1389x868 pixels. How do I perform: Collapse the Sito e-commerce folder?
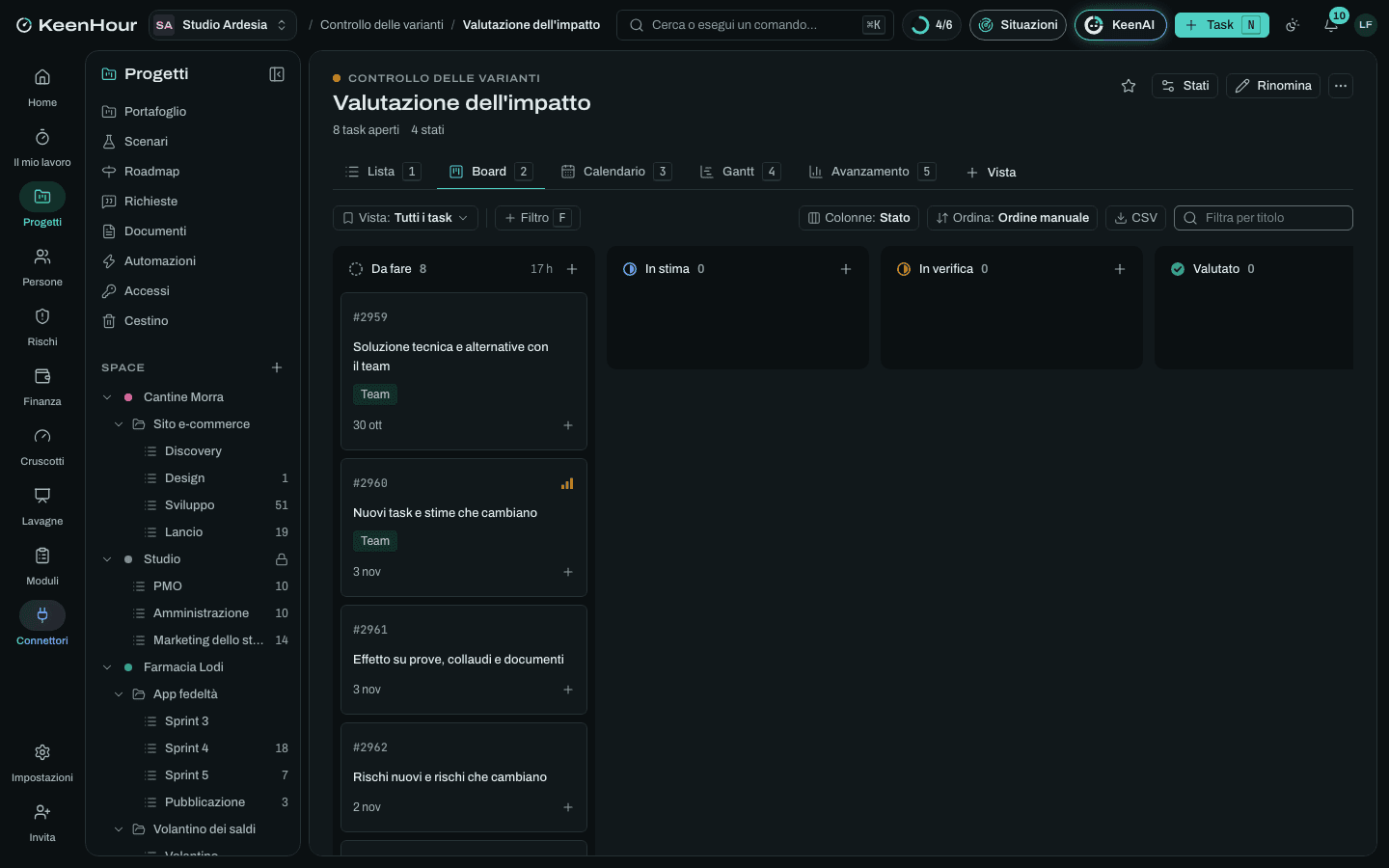pos(119,424)
